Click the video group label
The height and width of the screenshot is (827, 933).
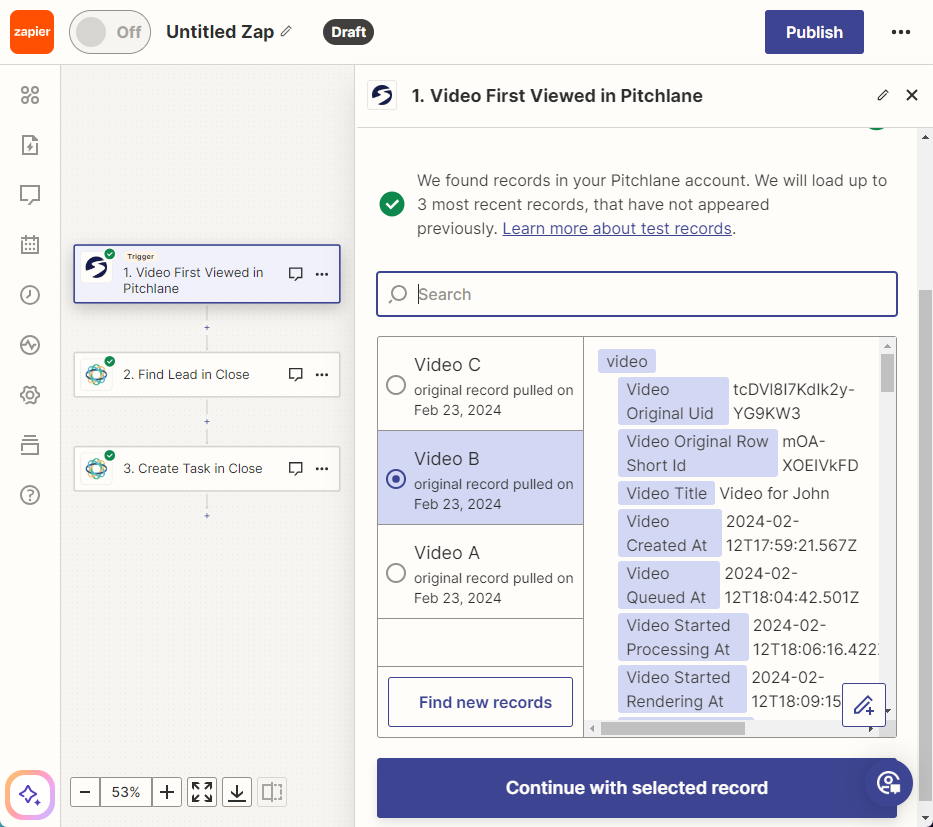coord(627,361)
